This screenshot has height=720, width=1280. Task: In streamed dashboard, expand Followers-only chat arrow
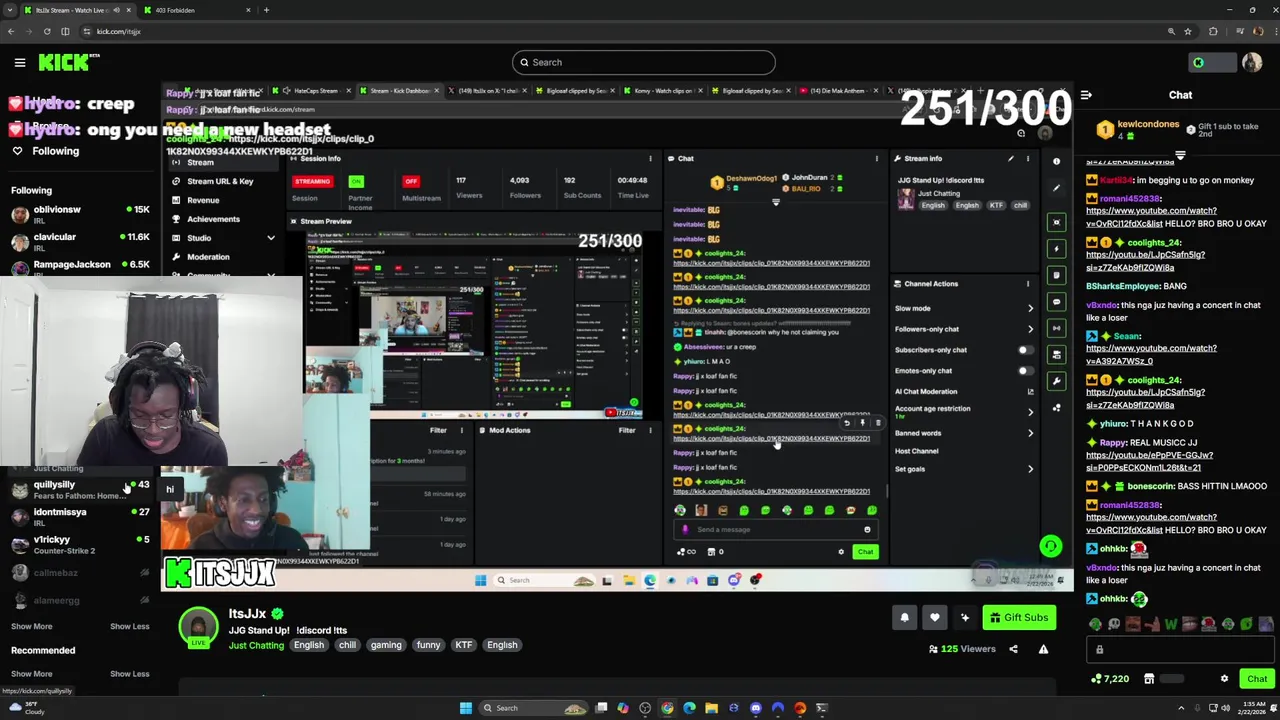(1030, 329)
